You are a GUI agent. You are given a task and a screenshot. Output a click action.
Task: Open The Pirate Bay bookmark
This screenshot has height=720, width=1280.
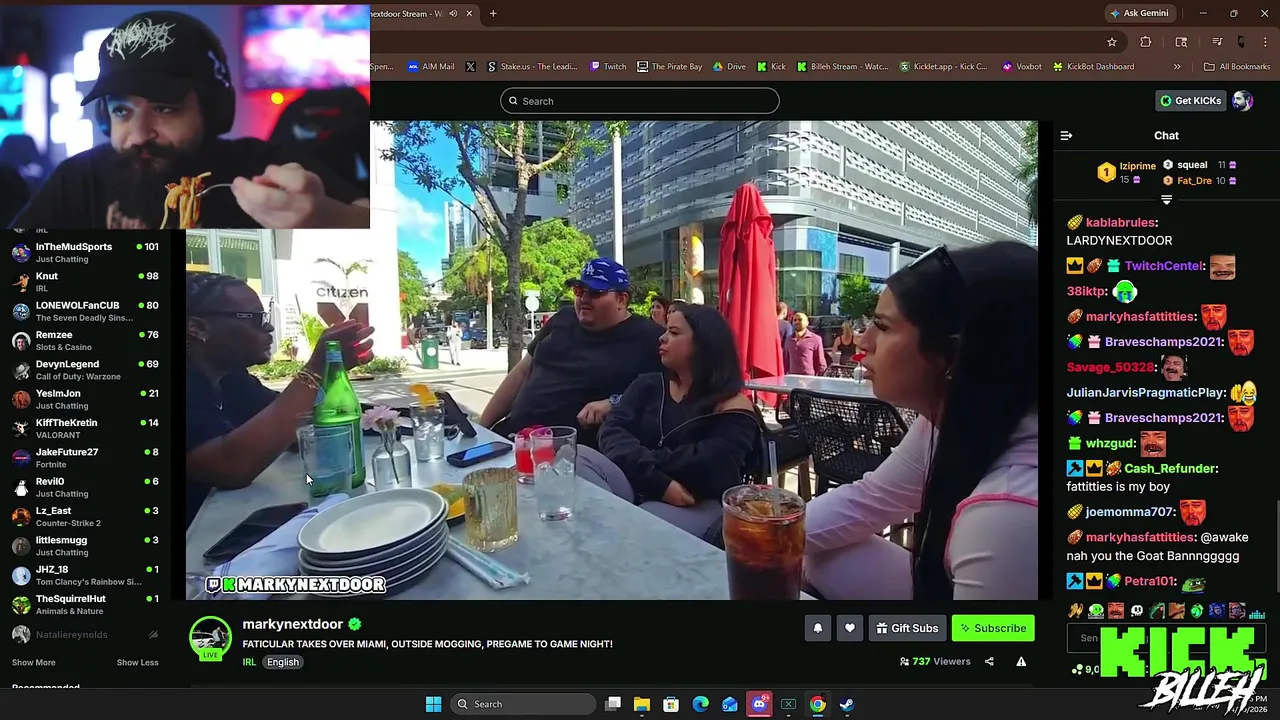(x=670, y=67)
